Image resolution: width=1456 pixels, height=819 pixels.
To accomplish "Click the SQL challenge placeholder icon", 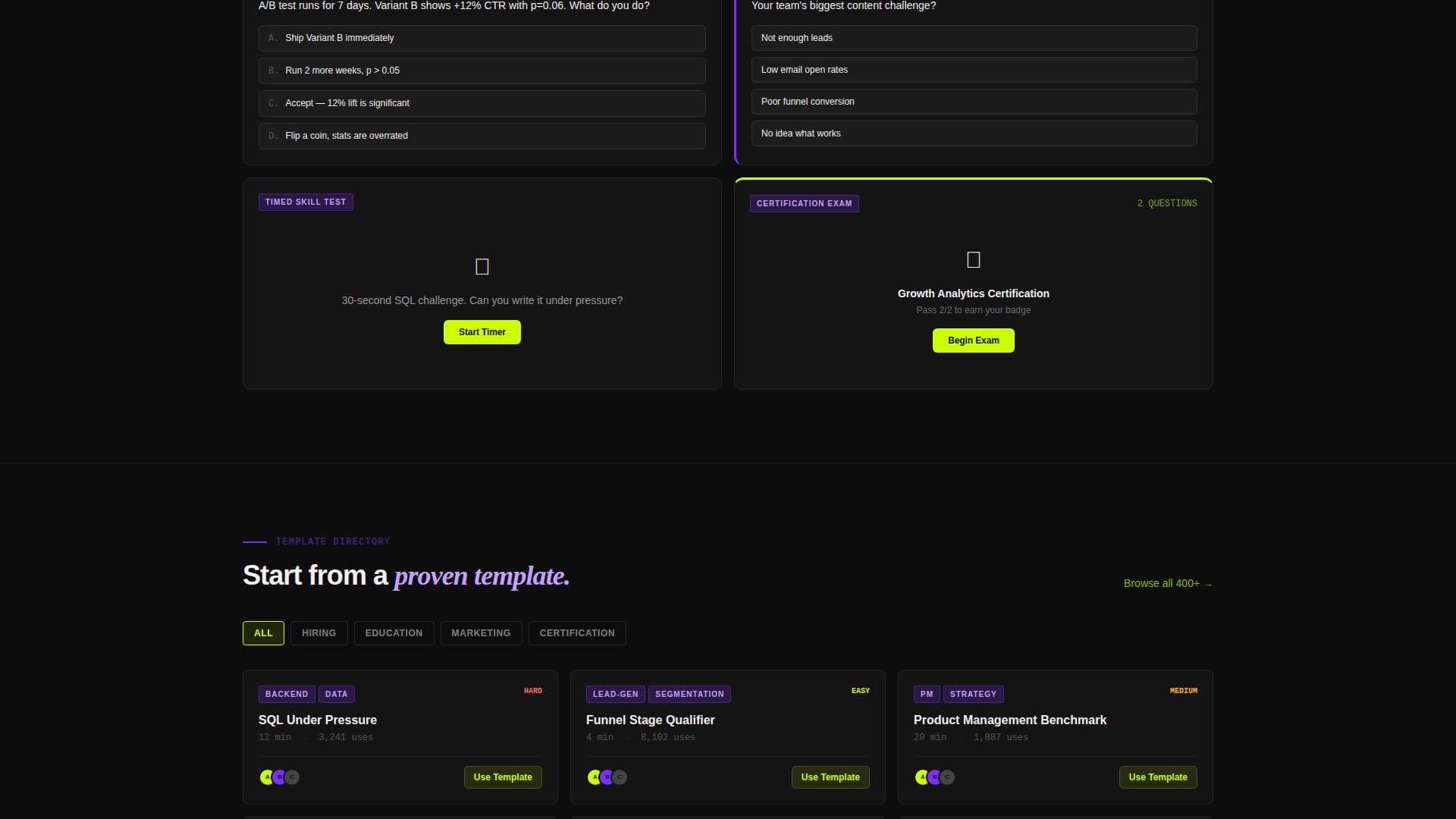I will click(x=482, y=266).
